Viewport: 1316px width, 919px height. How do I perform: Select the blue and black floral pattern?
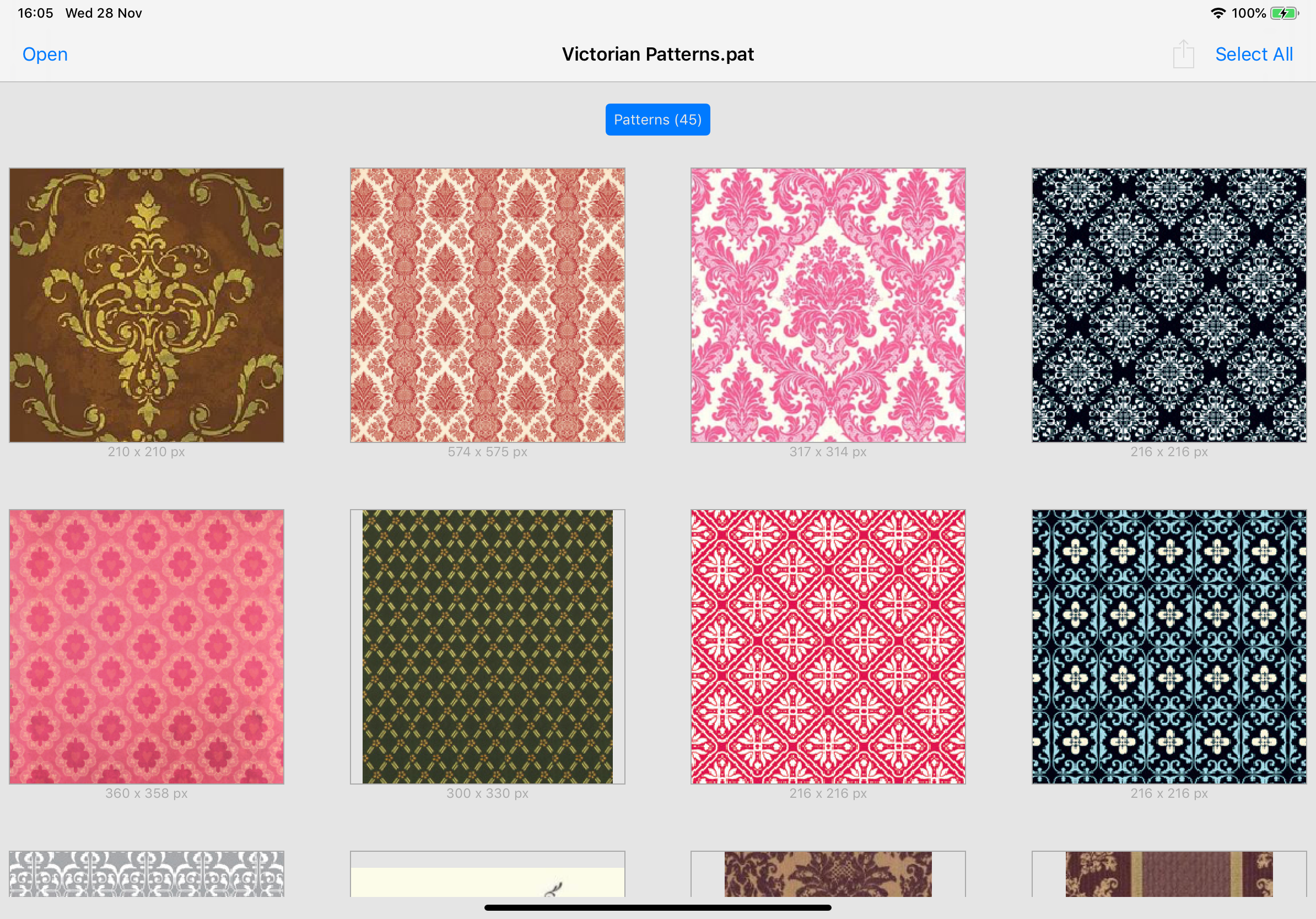point(1169,646)
